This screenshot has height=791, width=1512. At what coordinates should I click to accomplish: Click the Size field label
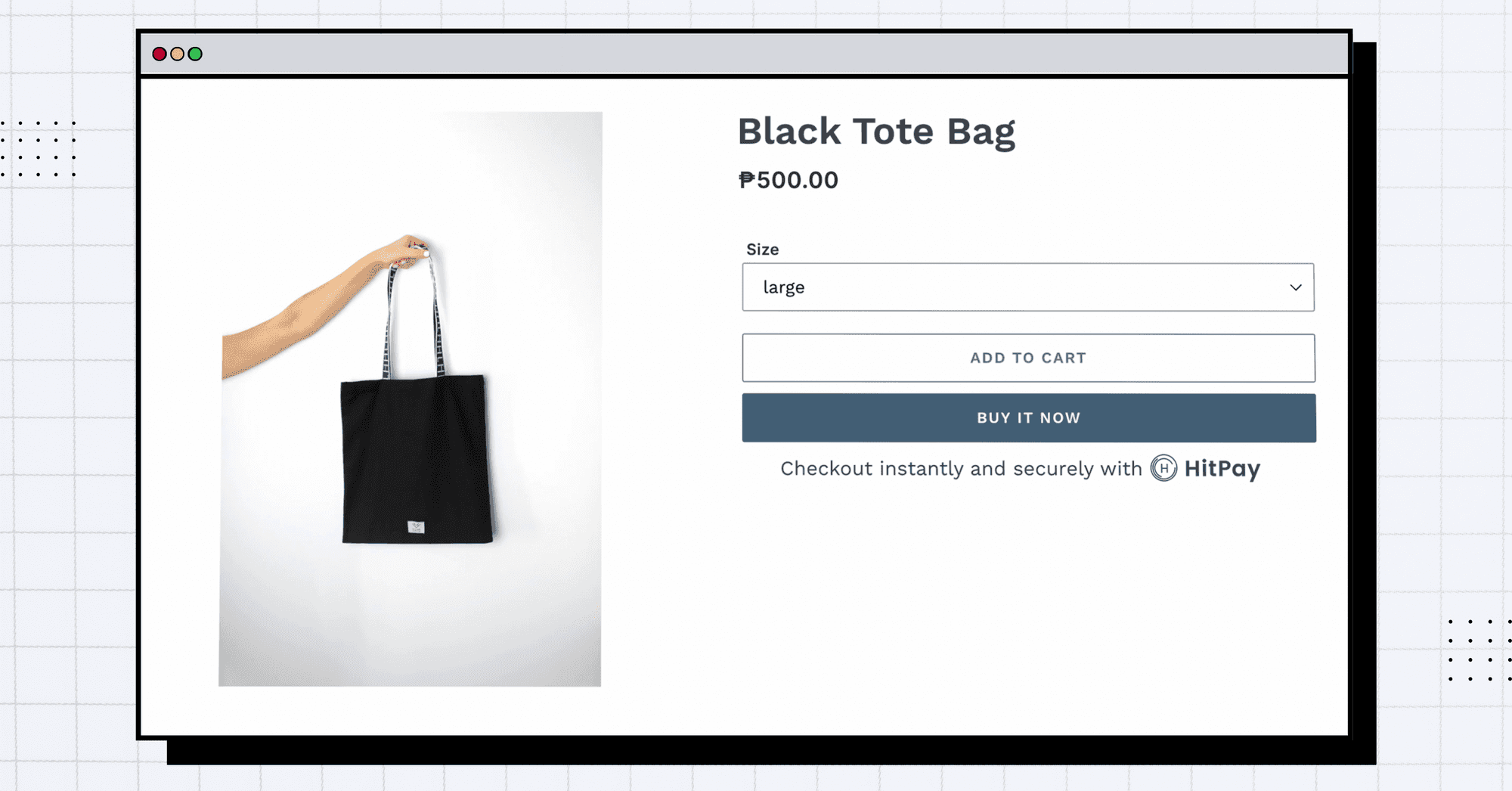pos(762,250)
